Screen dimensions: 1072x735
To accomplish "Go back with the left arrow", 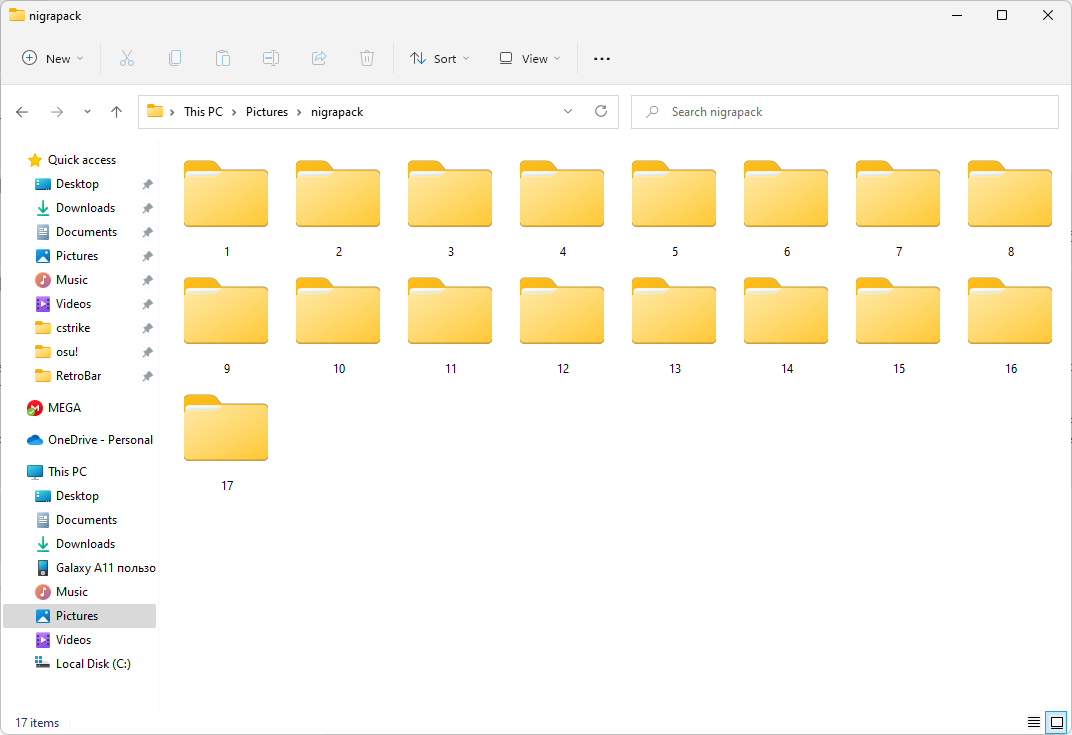I will coord(22,112).
